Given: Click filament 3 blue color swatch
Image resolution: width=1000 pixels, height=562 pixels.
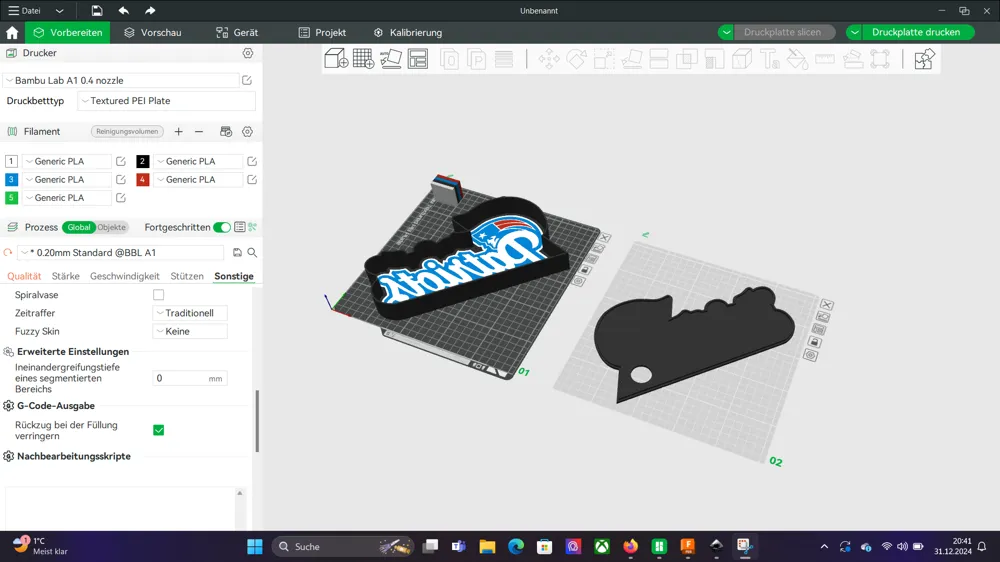Looking at the screenshot, I should click(x=11, y=180).
